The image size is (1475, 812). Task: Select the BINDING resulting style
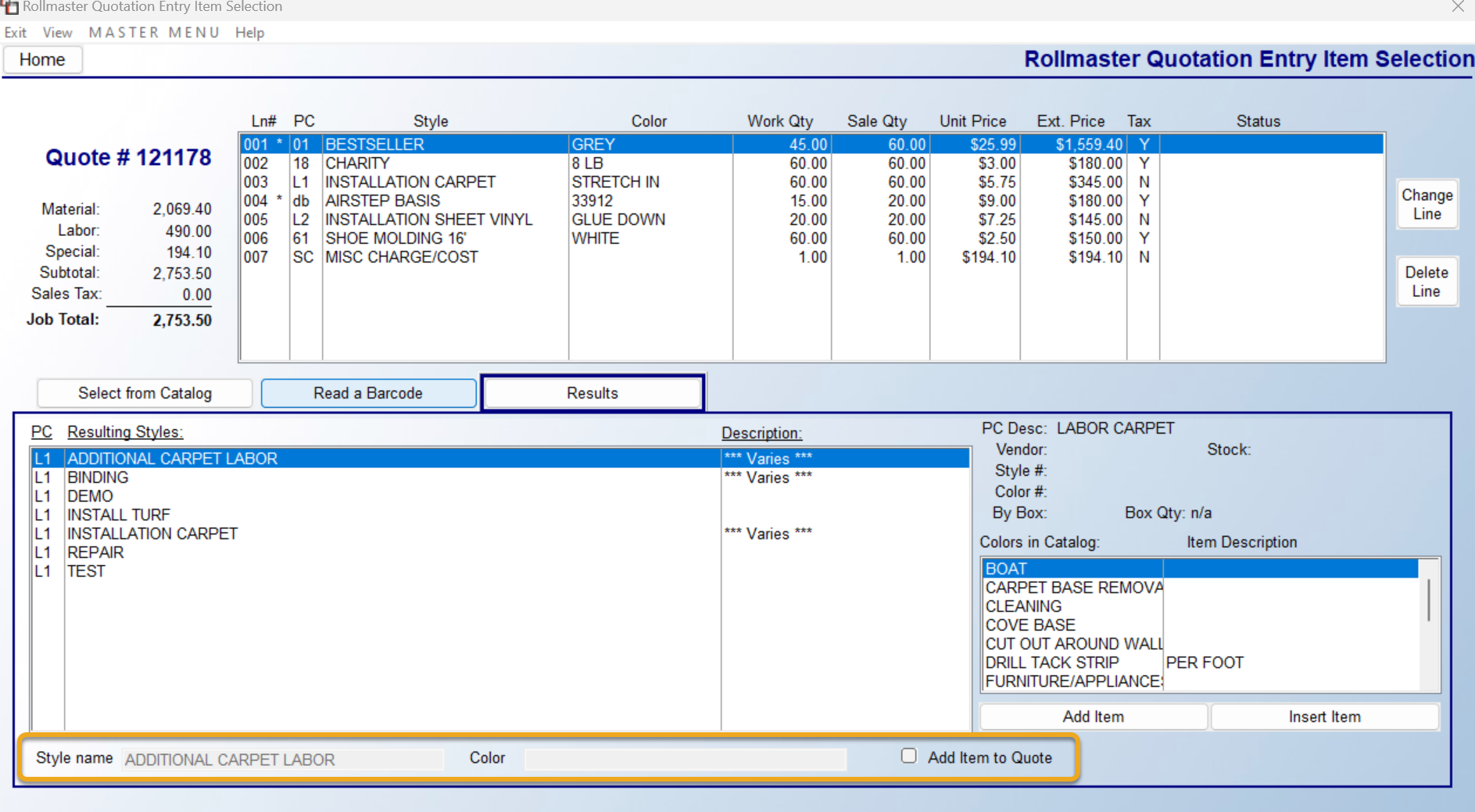[500, 478]
